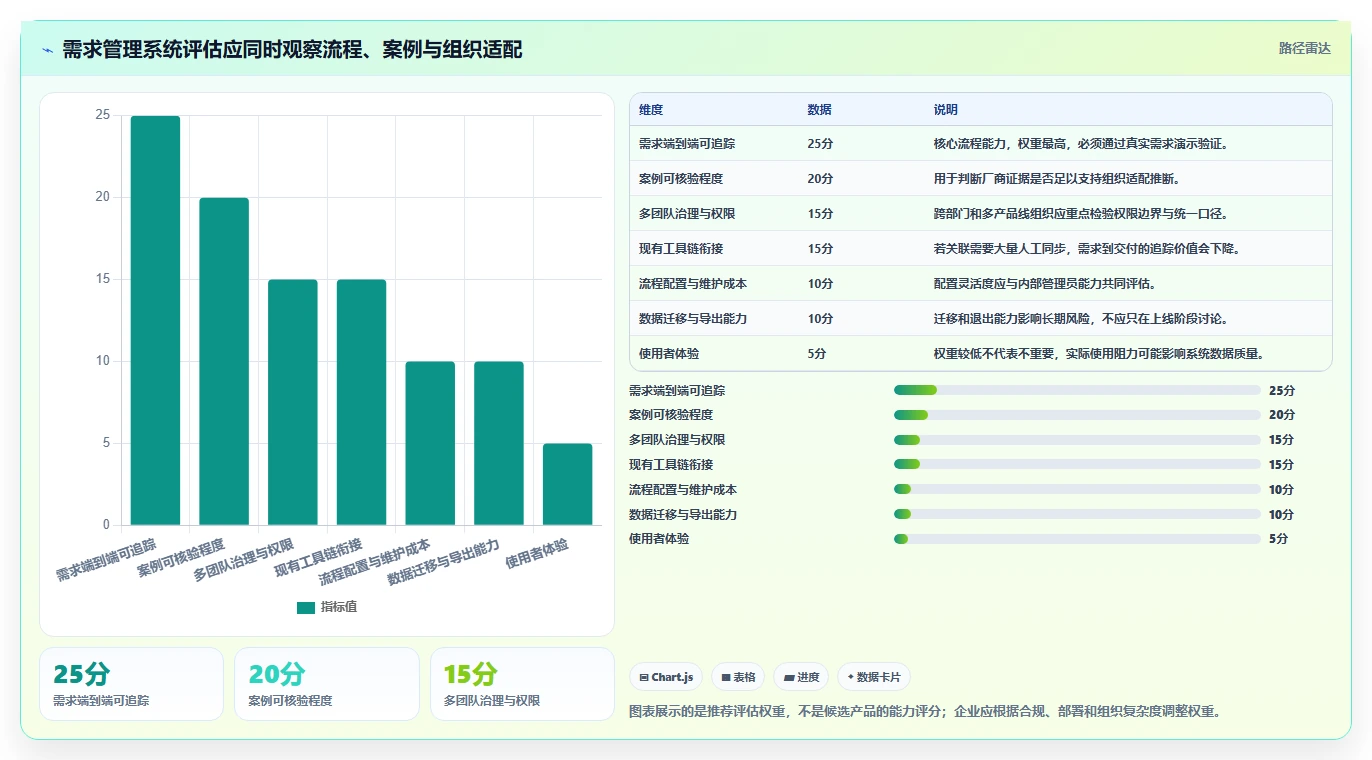Click the 现有工具链衔接 chart bar

click(361, 402)
